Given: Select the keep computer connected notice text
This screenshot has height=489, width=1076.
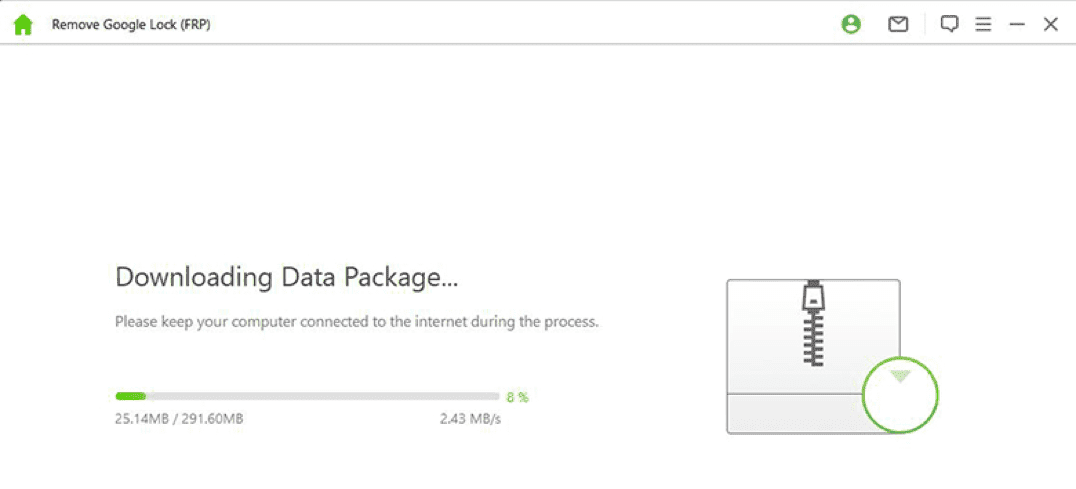Looking at the screenshot, I should click(x=356, y=323).
